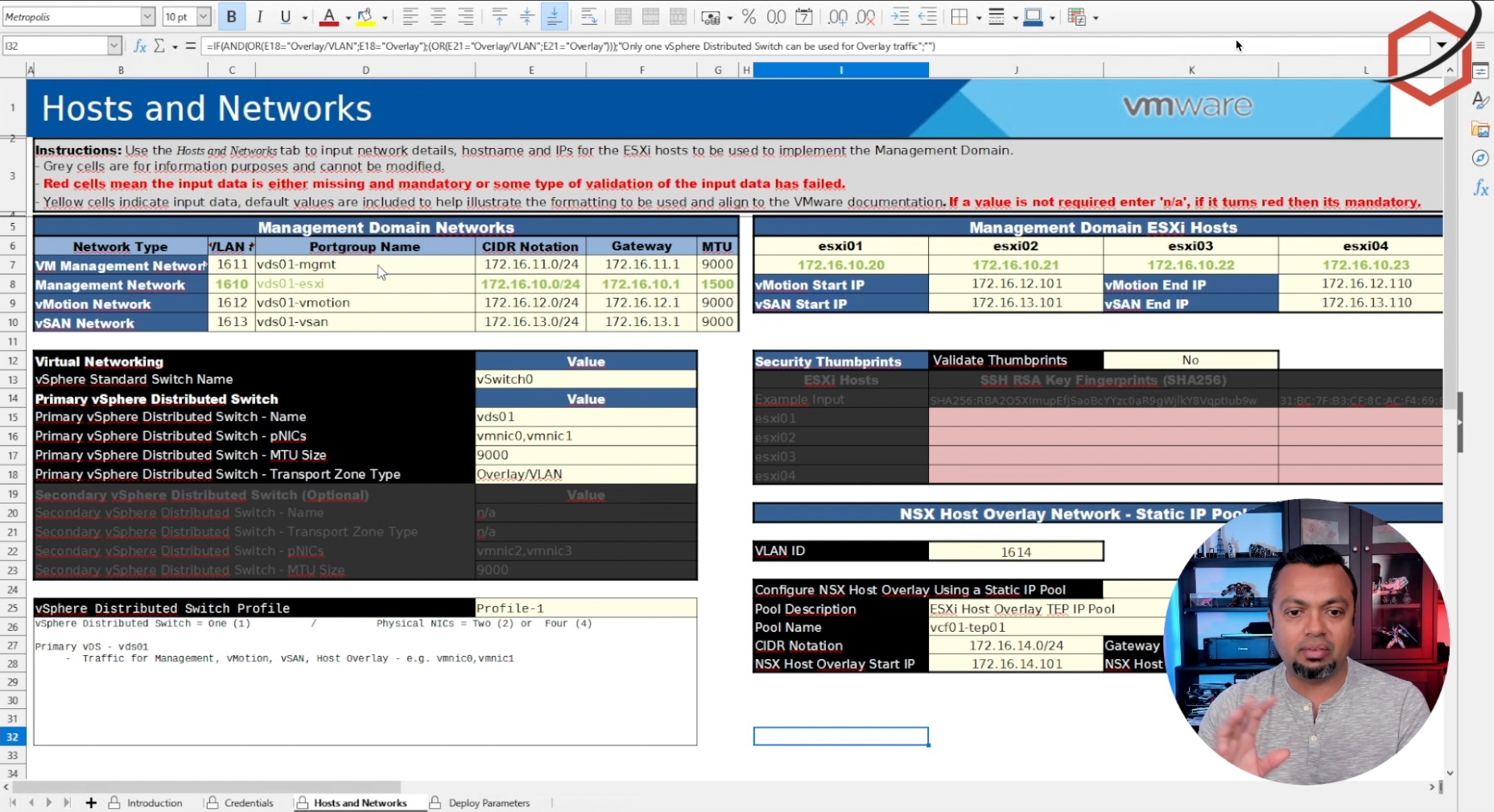Select column I header
1494x812 pixels.
pos(841,70)
